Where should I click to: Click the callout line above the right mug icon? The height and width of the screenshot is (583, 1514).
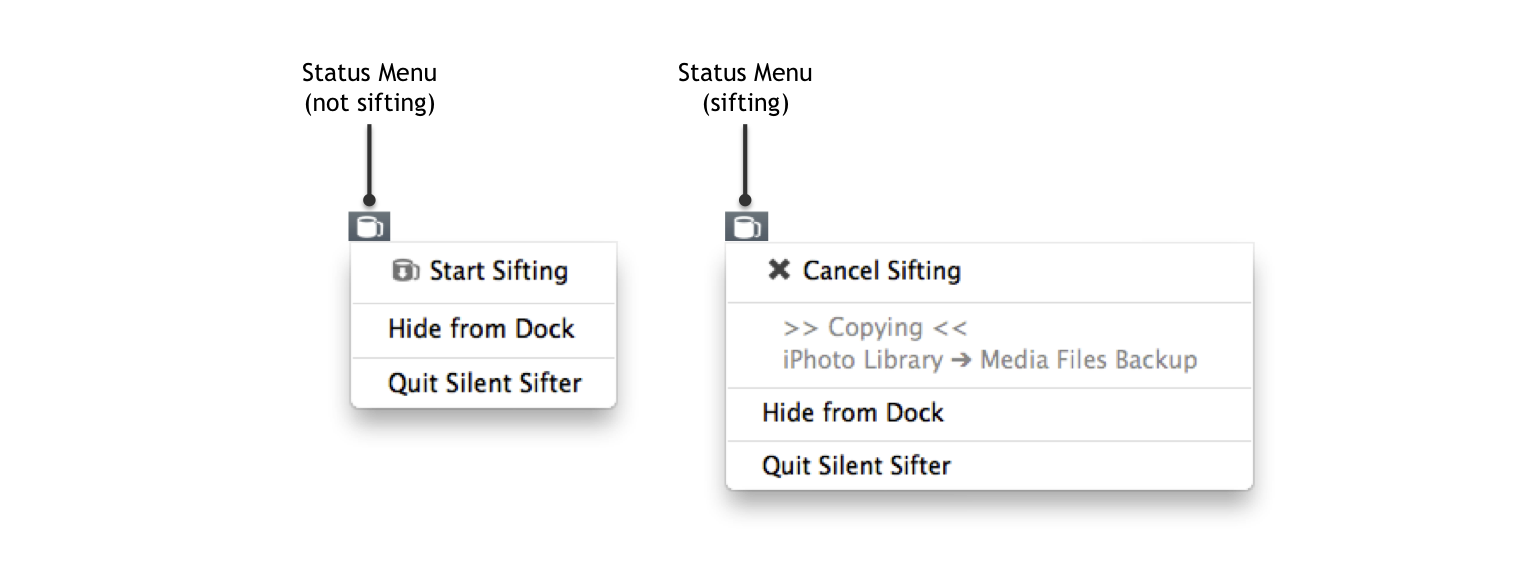(x=745, y=164)
